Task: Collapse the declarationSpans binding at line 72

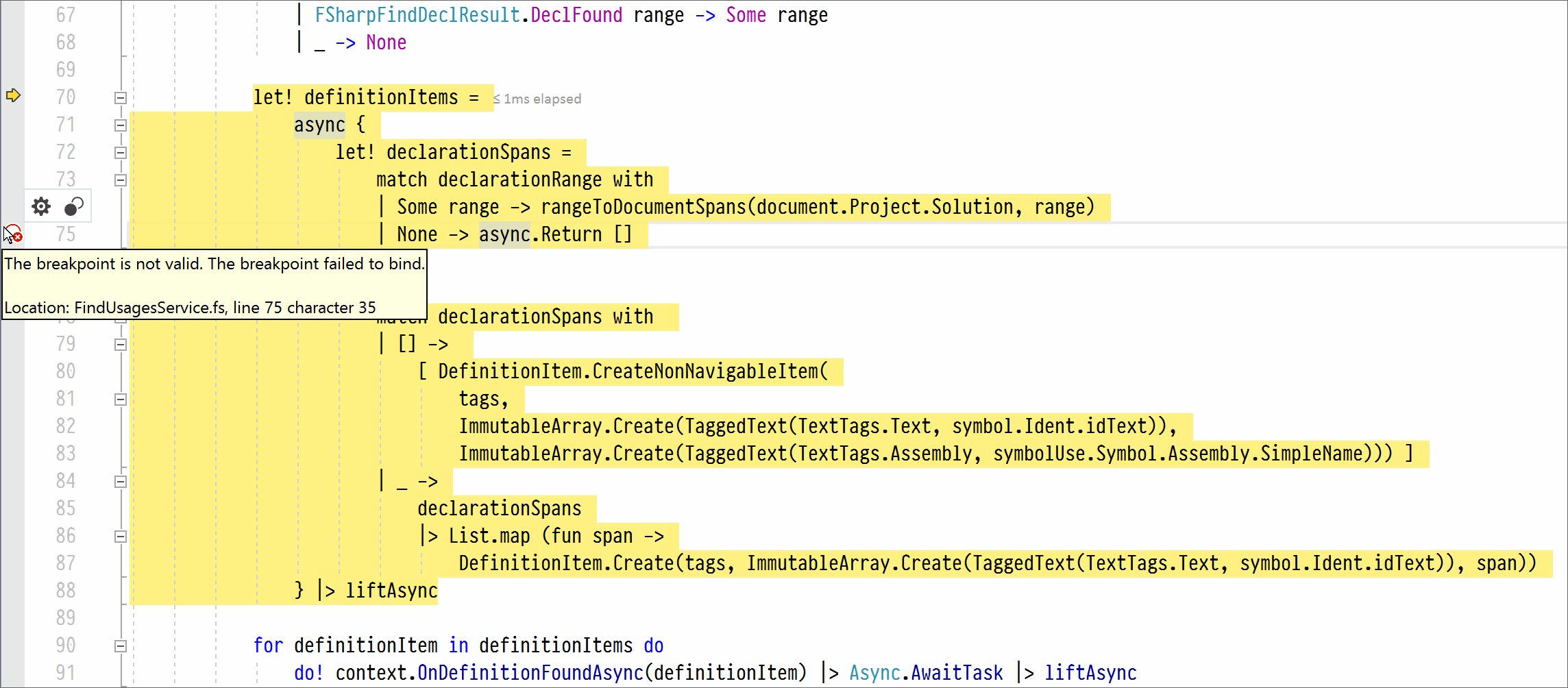Action: 120,152
